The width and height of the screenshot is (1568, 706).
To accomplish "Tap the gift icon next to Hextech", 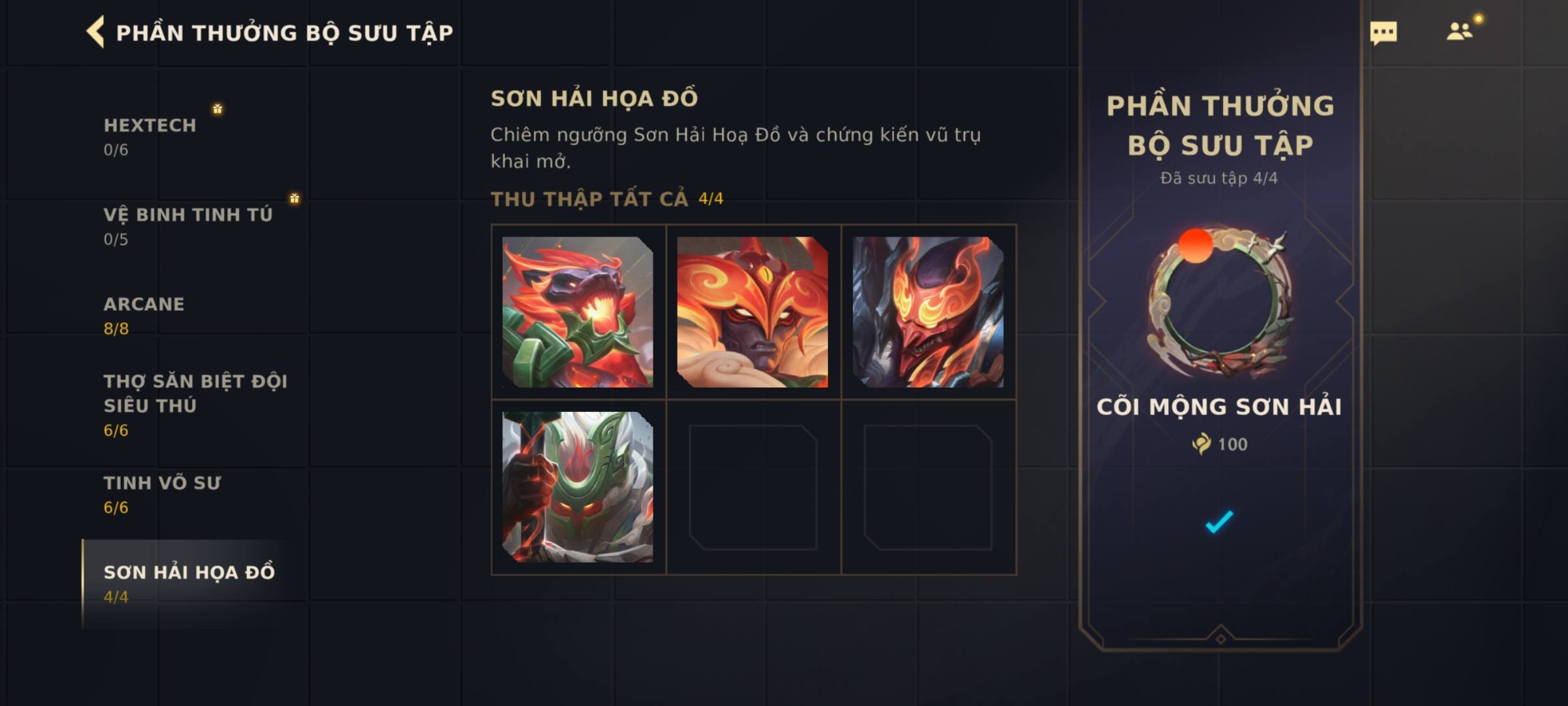I will pyautogui.click(x=218, y=109).
